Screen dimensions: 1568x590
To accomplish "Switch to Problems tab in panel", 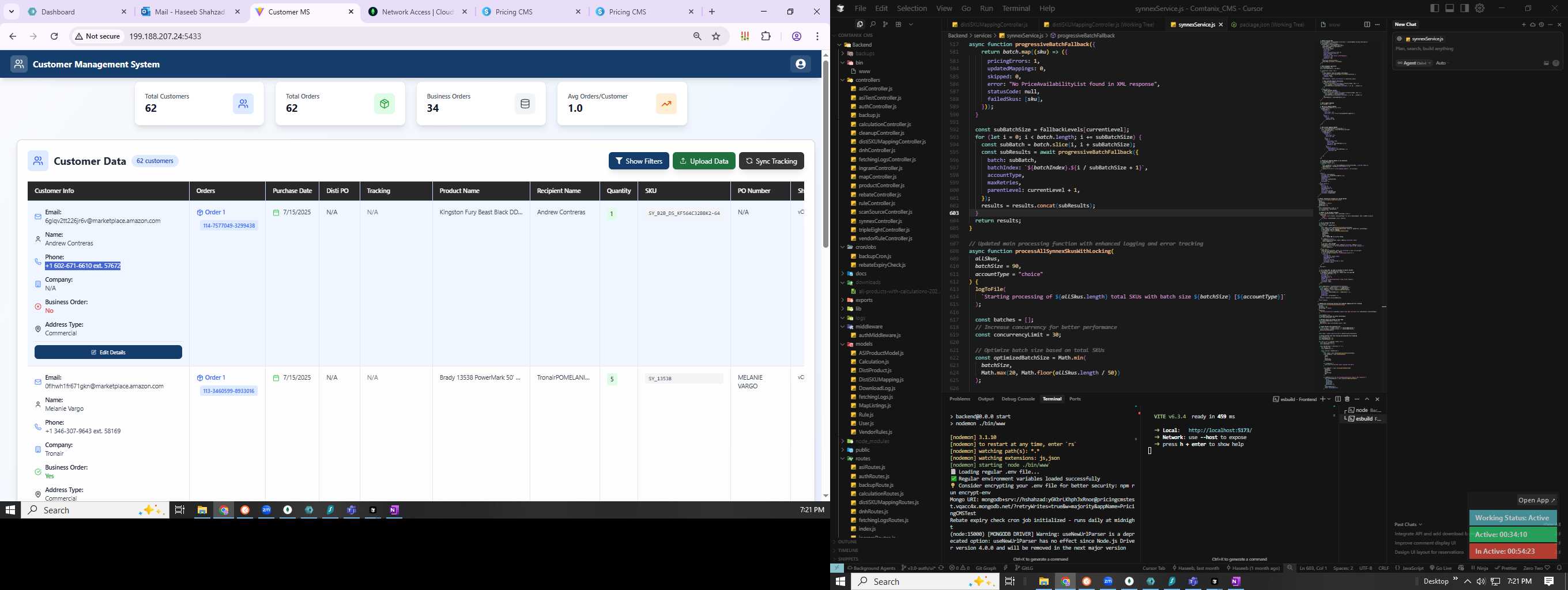I will (960, 399).
